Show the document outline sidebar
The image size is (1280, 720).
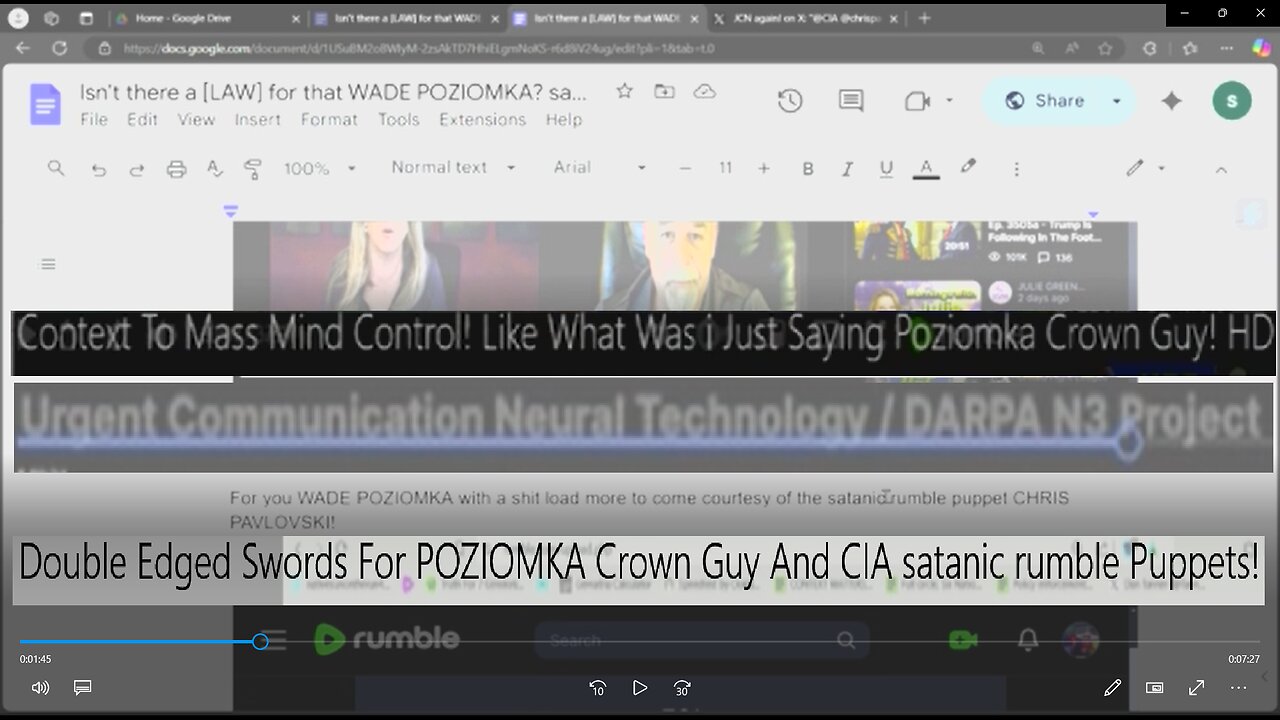pos(48,264)
